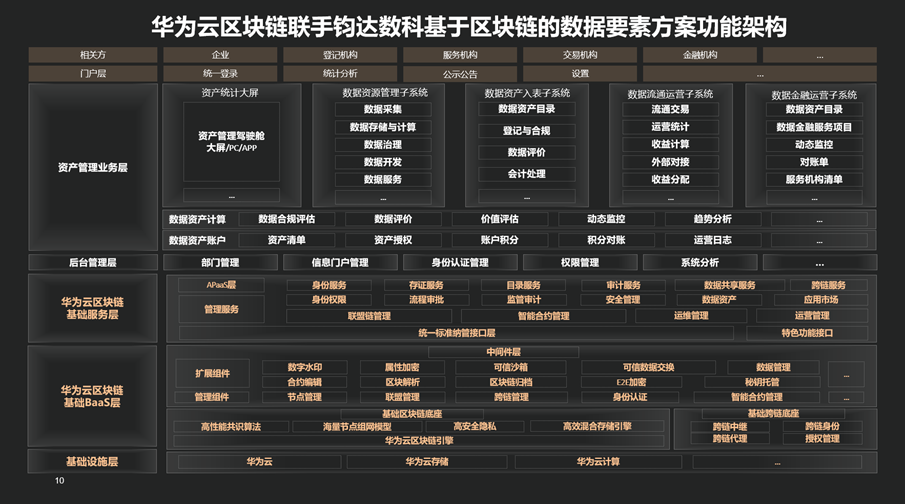Select the 登记与合规 box
This screenshot has height=504, width=905.
[527, 130]
